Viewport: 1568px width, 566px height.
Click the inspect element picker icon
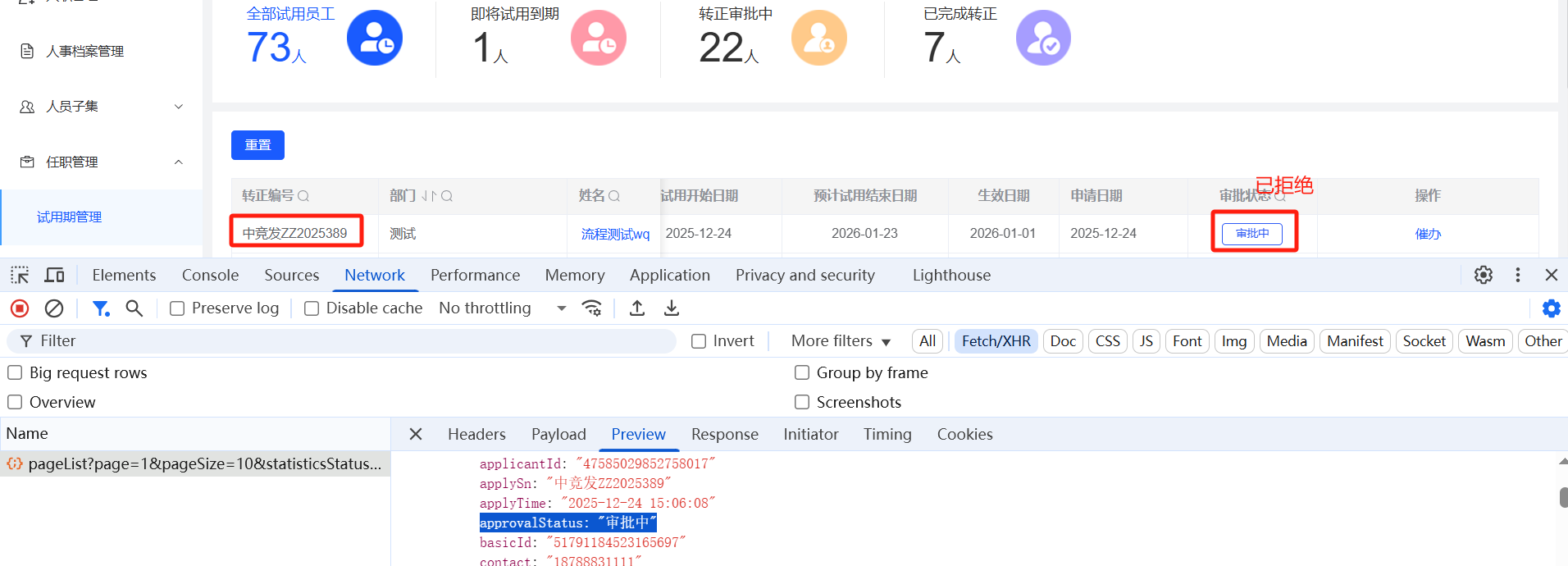(20, 275)
